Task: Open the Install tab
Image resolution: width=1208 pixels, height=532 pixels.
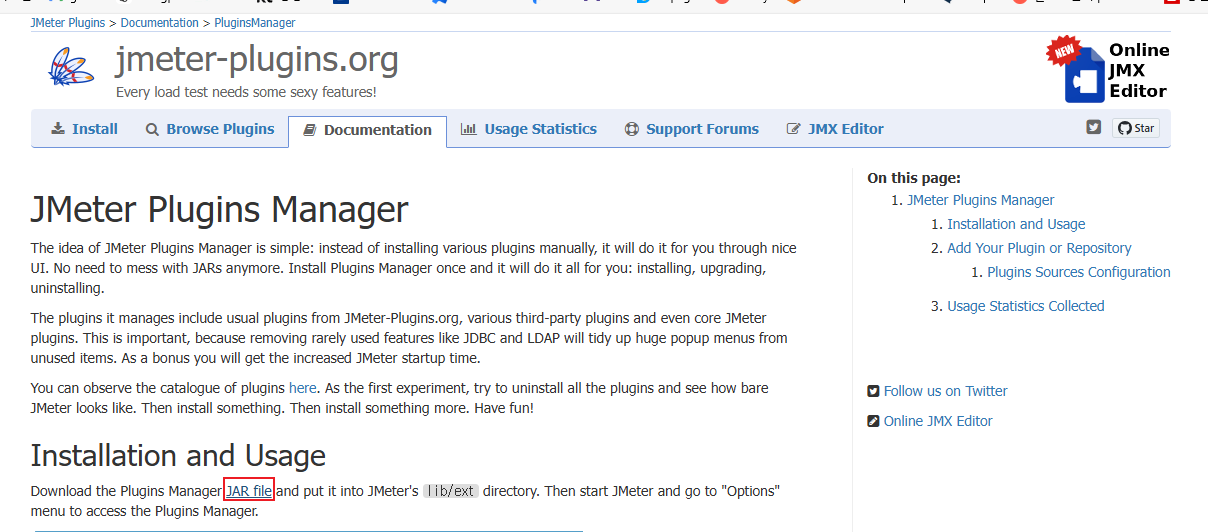Action: pos(84,129)
